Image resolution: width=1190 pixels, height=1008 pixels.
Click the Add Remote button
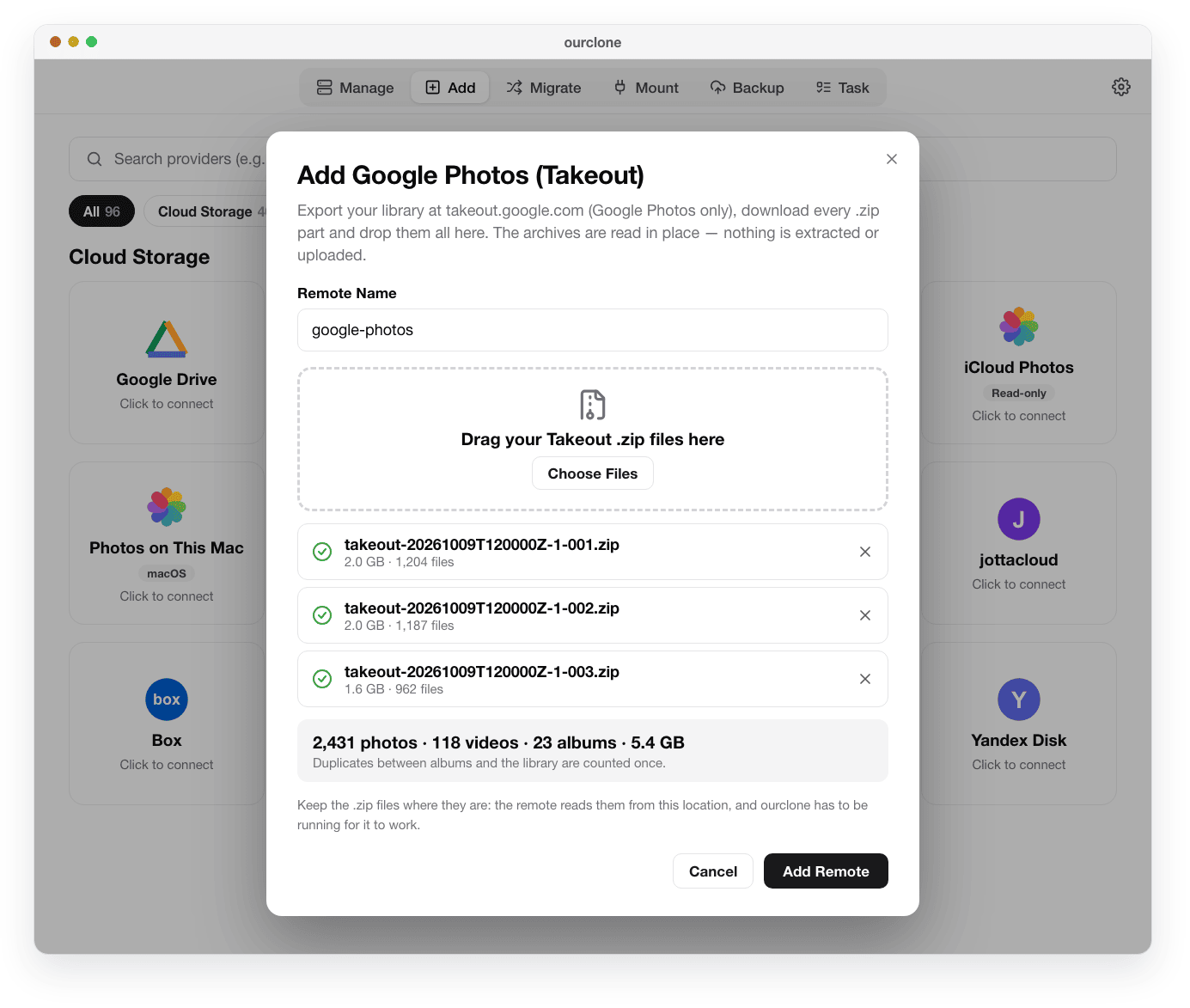point(826,871)
